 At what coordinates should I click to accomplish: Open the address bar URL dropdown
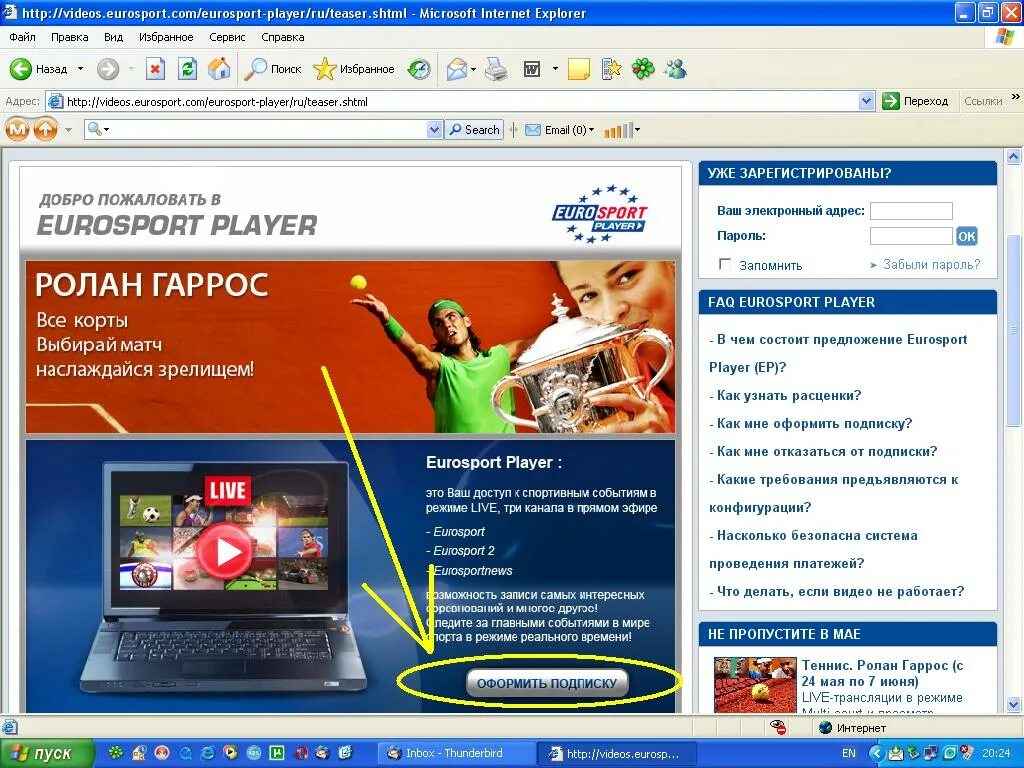click(x=866, y=101)
